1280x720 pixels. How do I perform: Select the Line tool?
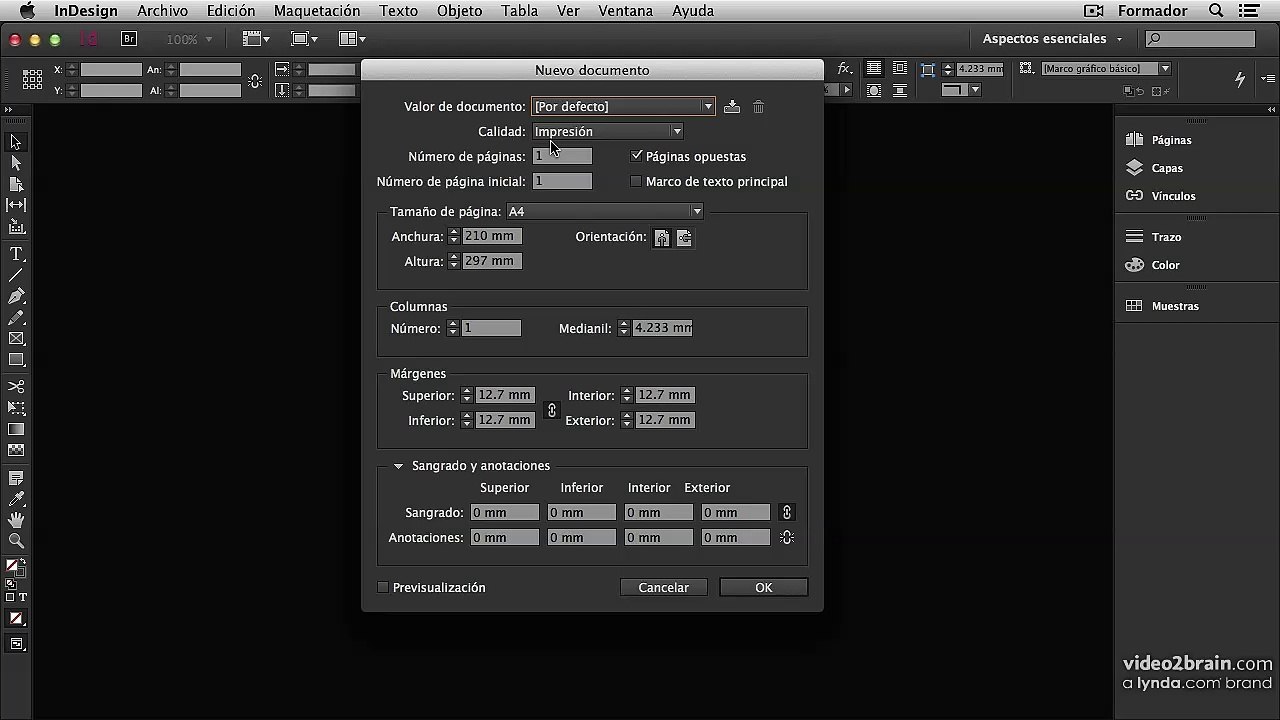coord(16,275)
